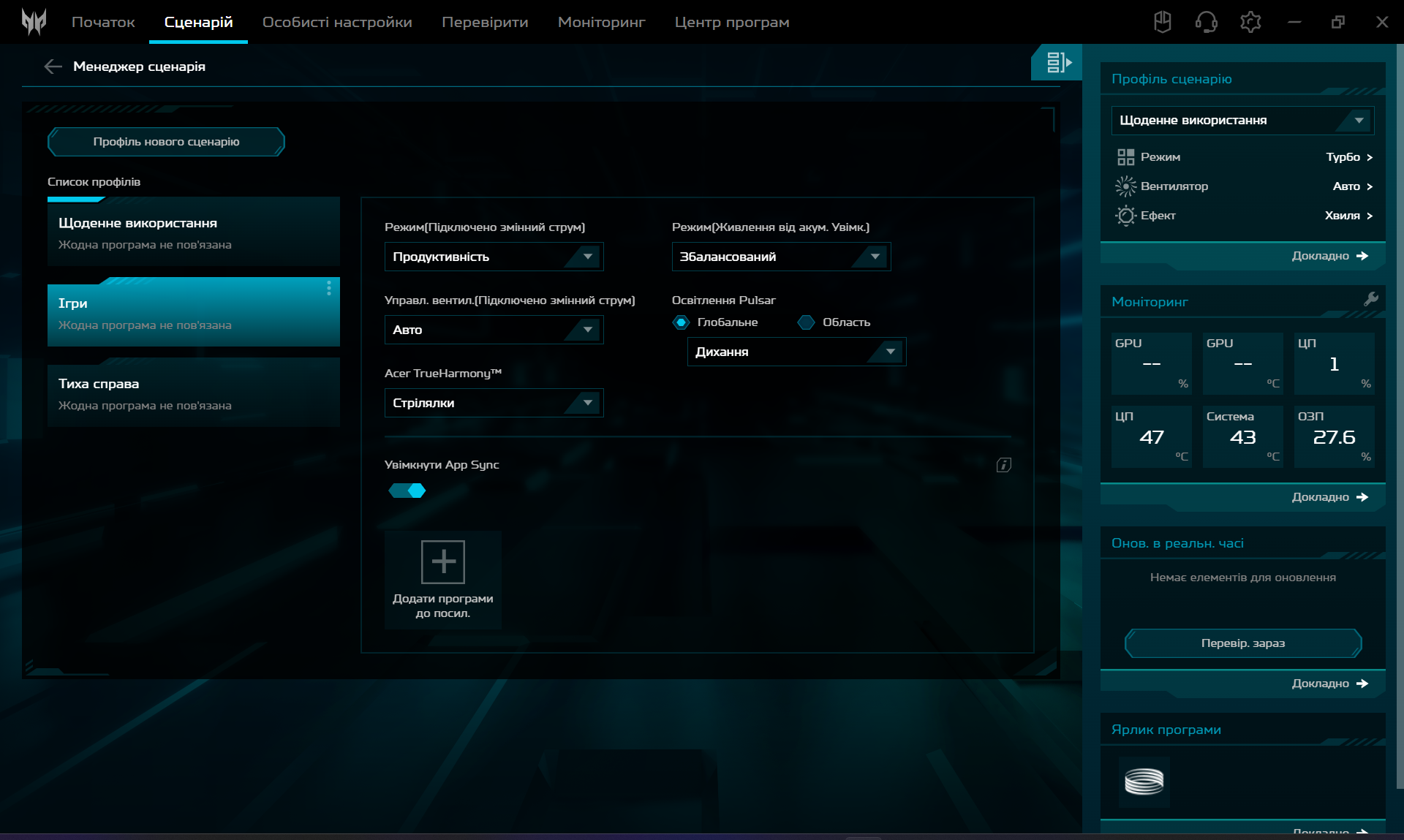Expand the Стрілялки TrueHarmony dropdown
1404x840 pixels.
pos(494,403)
